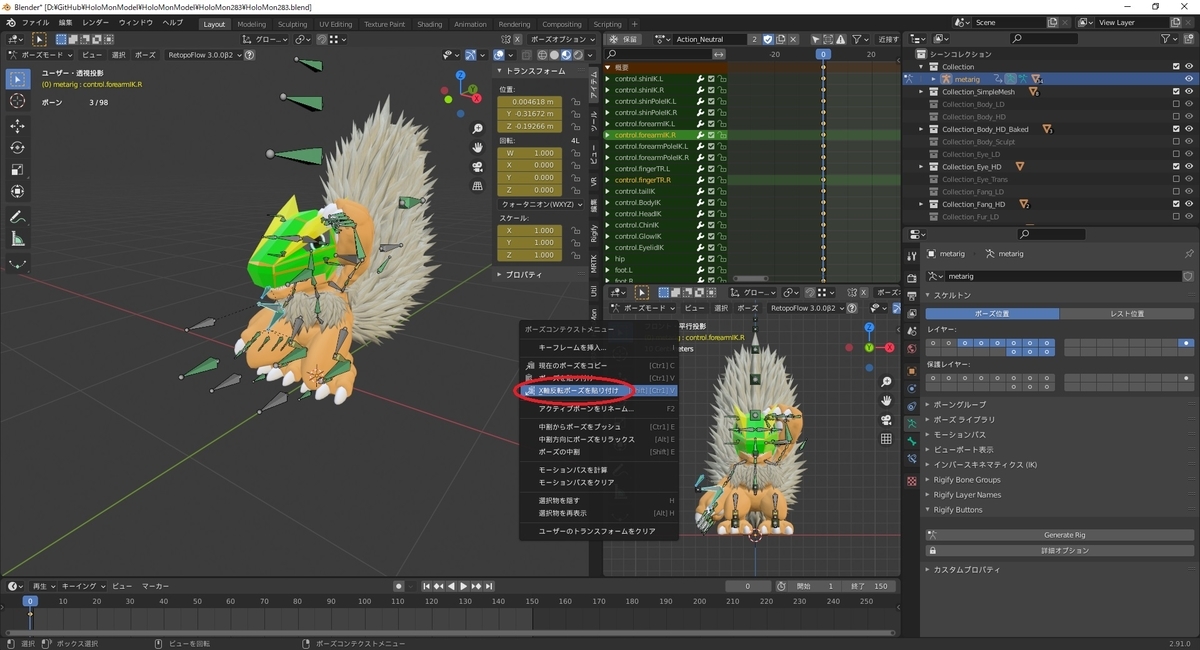Hide Collection_SimpleMesh with eye icon

(x=1189, y=91)
